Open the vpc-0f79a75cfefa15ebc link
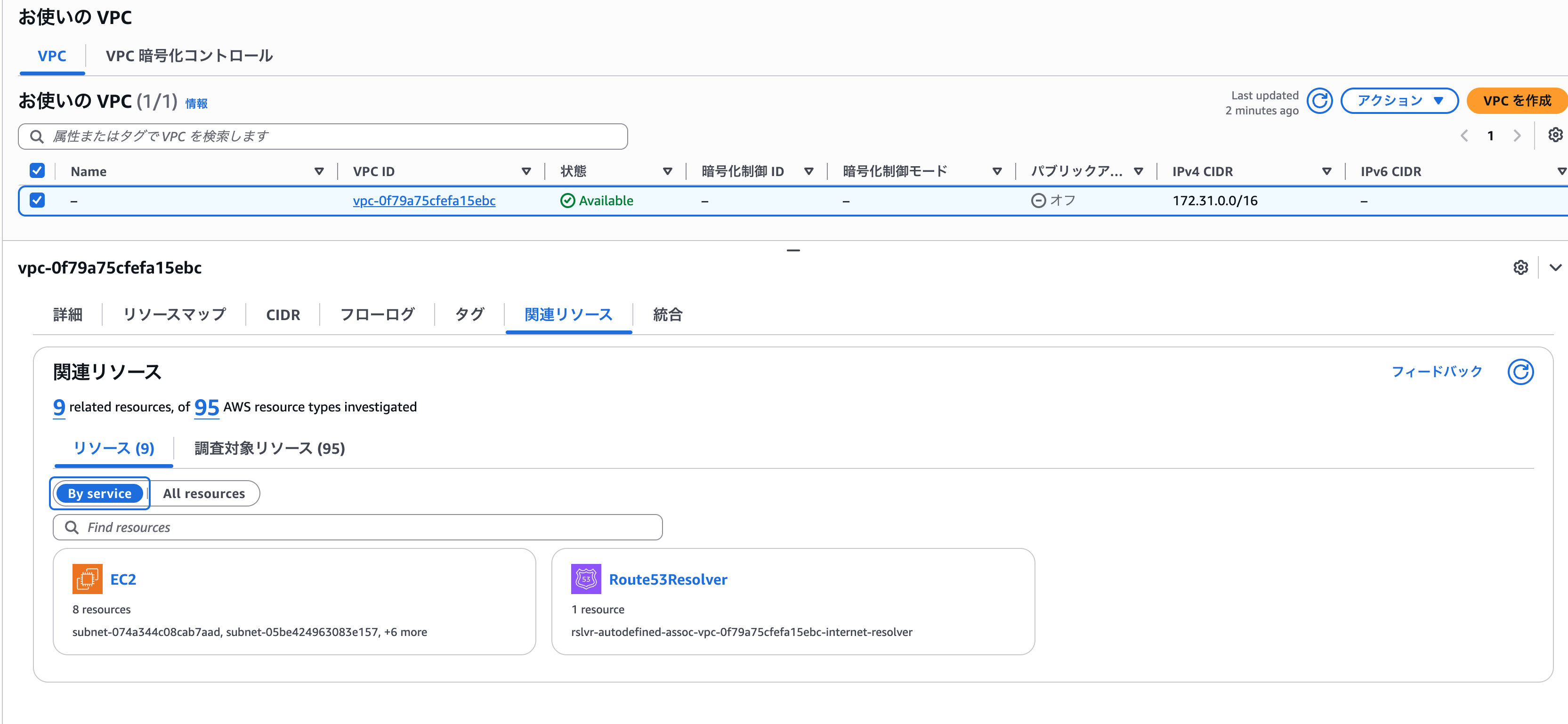 [424, 201]
